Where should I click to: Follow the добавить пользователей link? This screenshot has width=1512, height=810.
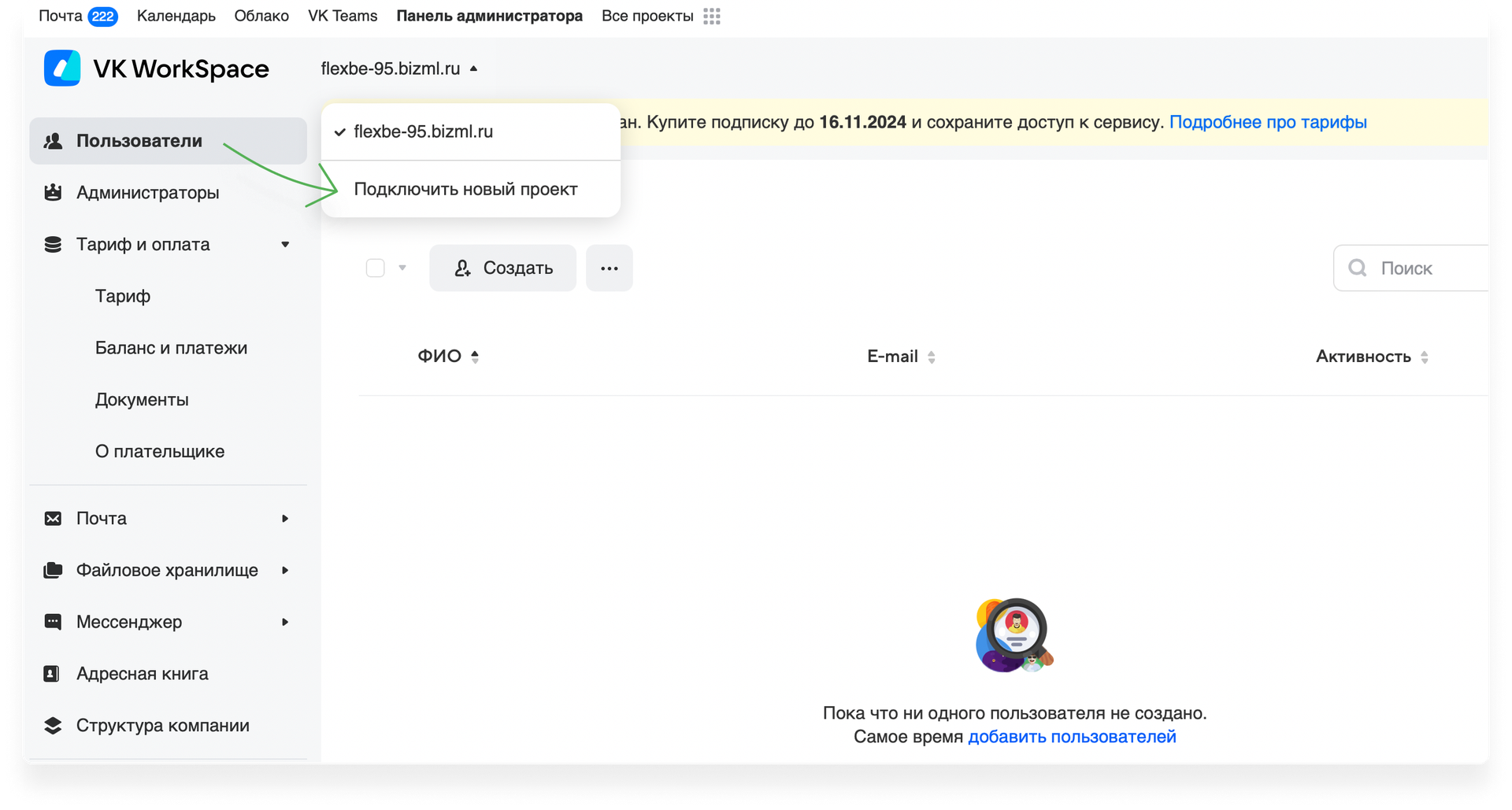1072,737
